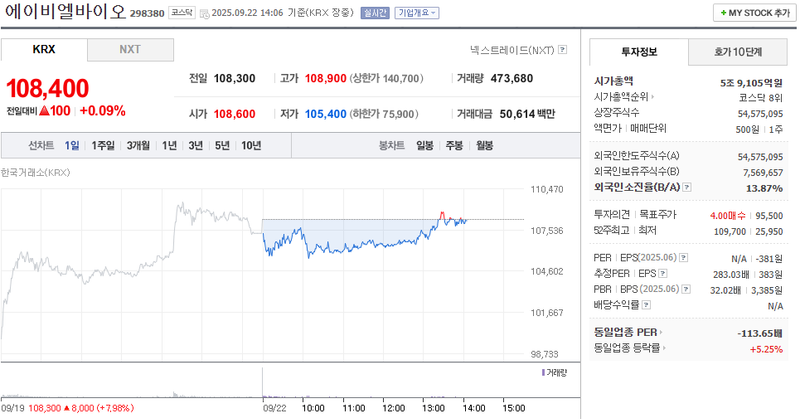Click the MY STOCK 추가 button

[755, 13]
